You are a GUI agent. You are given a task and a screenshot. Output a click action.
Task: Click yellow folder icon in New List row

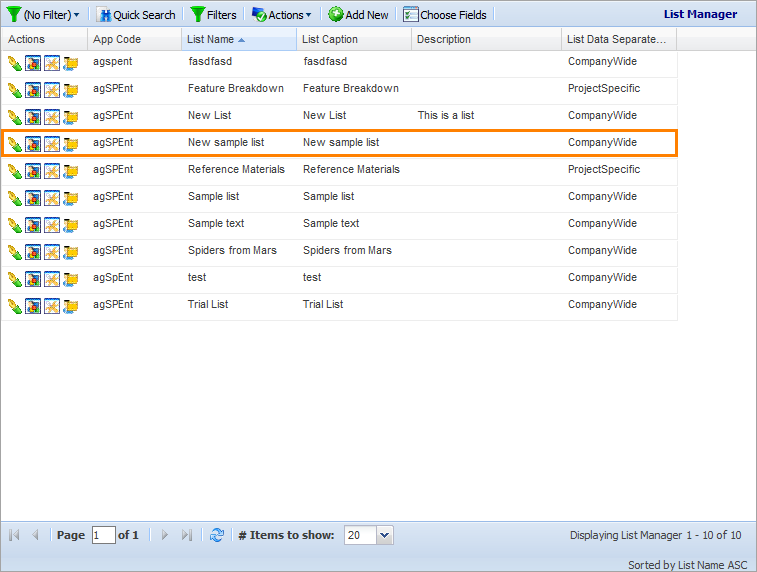pyautogui.click(x=70, y=117)
